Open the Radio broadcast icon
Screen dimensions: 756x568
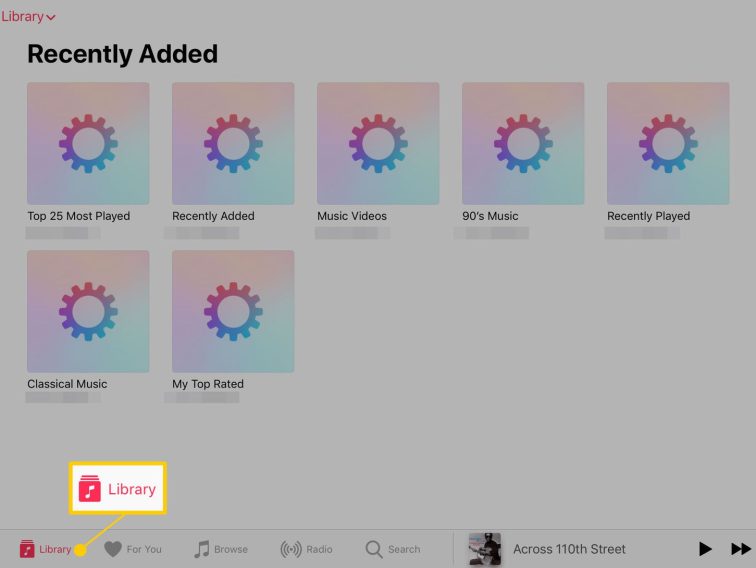(291, 549)
